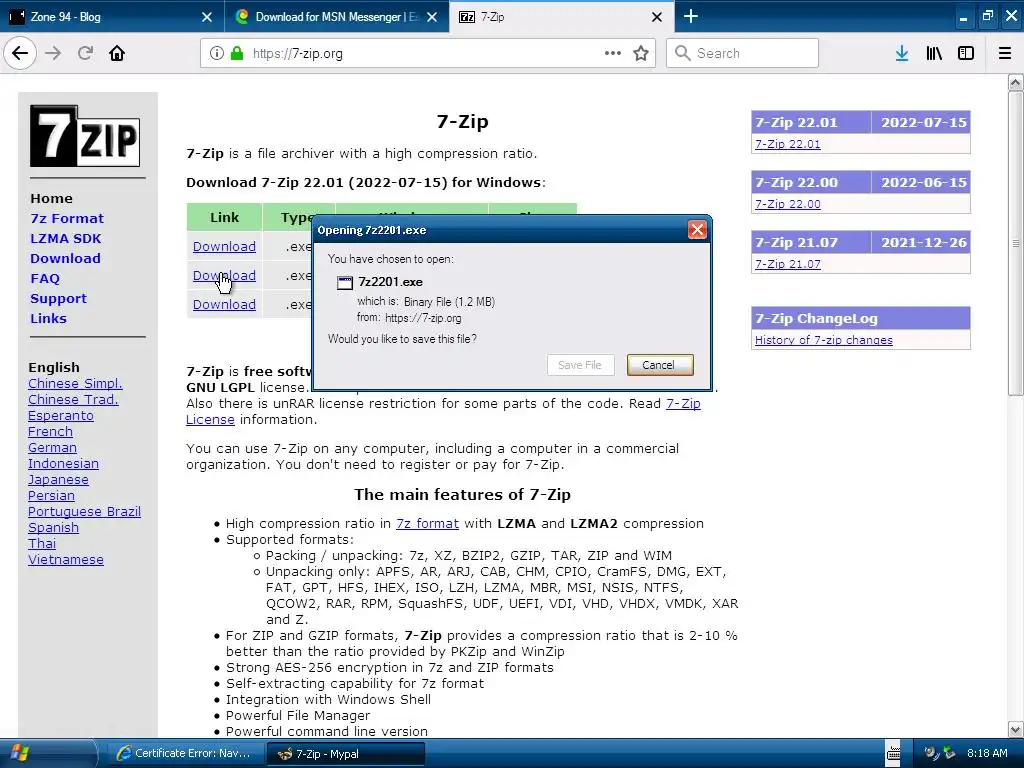Close the Opening 7z2201.exe dialog with X

coord(697,230)
